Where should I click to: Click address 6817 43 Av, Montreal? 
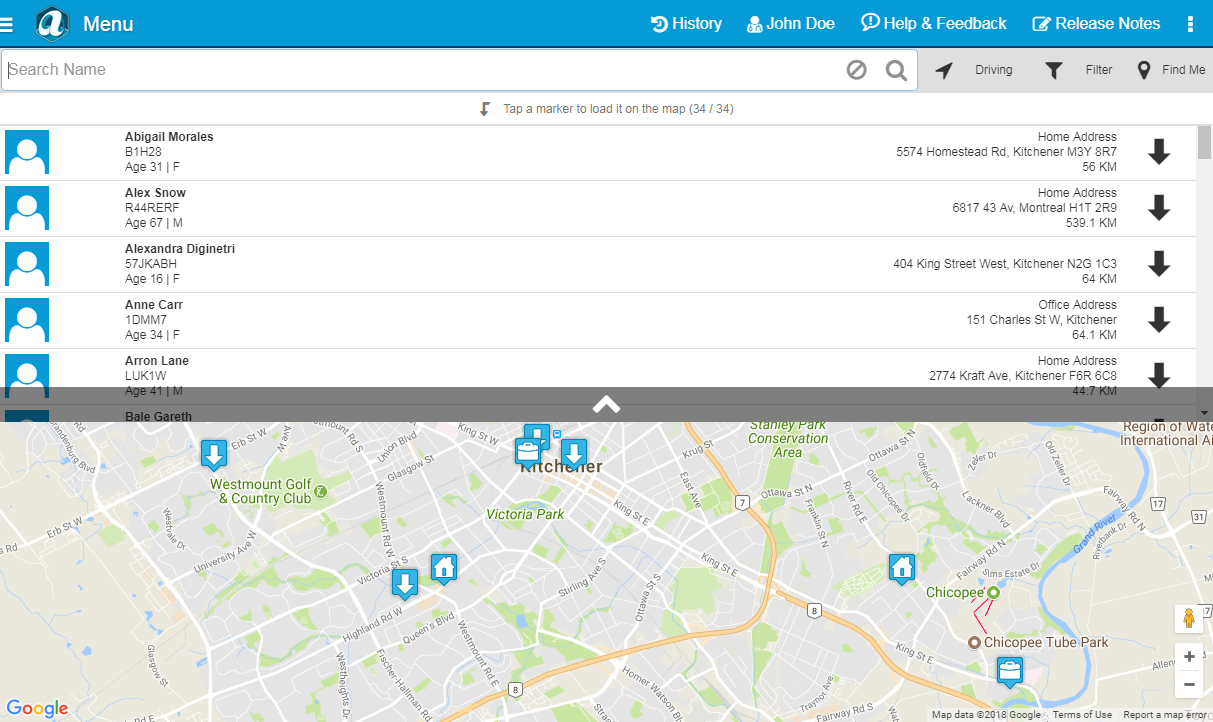pos(1034,208)
